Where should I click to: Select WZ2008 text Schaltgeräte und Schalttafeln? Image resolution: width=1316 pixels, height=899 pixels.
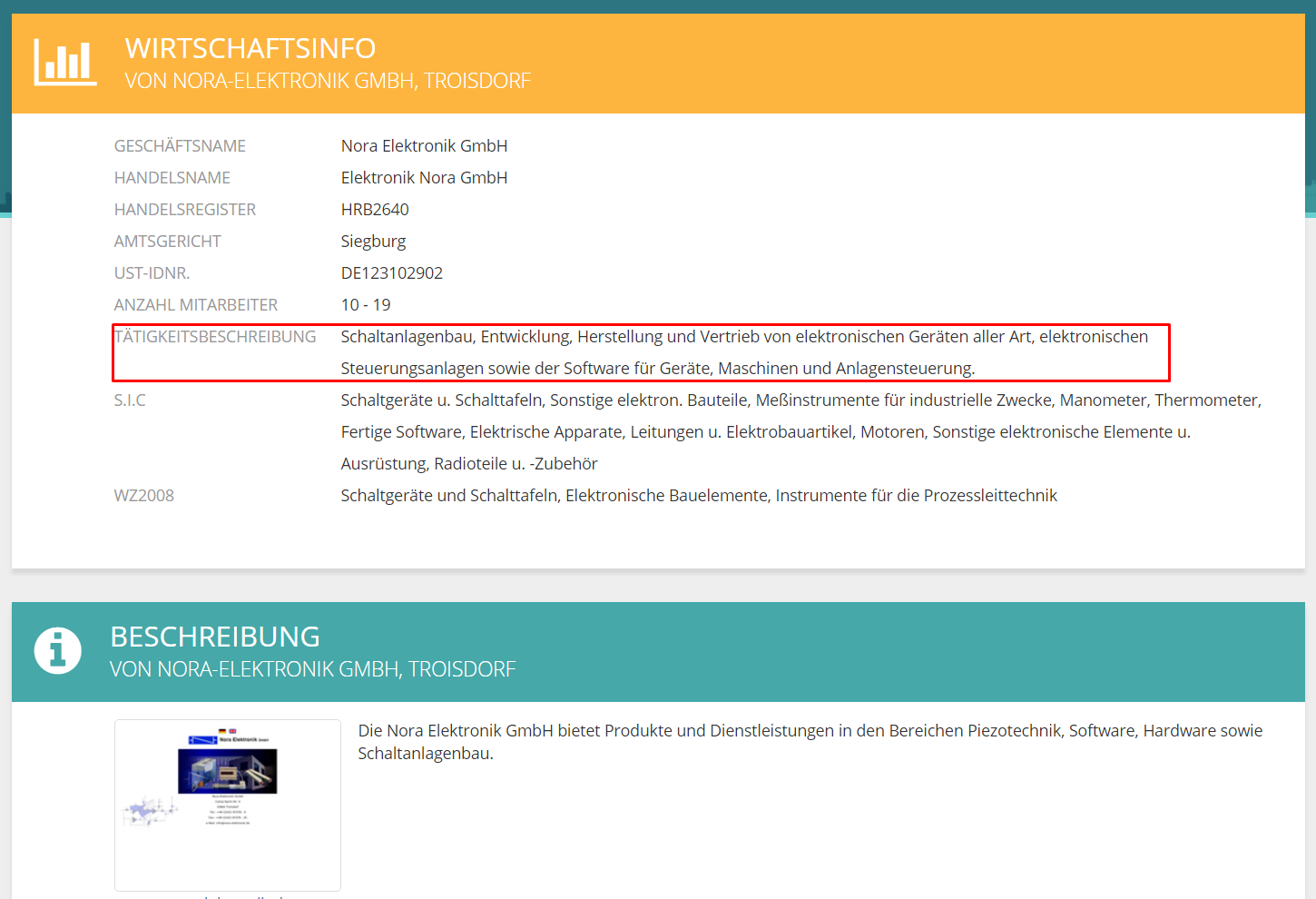click(699, 496)
